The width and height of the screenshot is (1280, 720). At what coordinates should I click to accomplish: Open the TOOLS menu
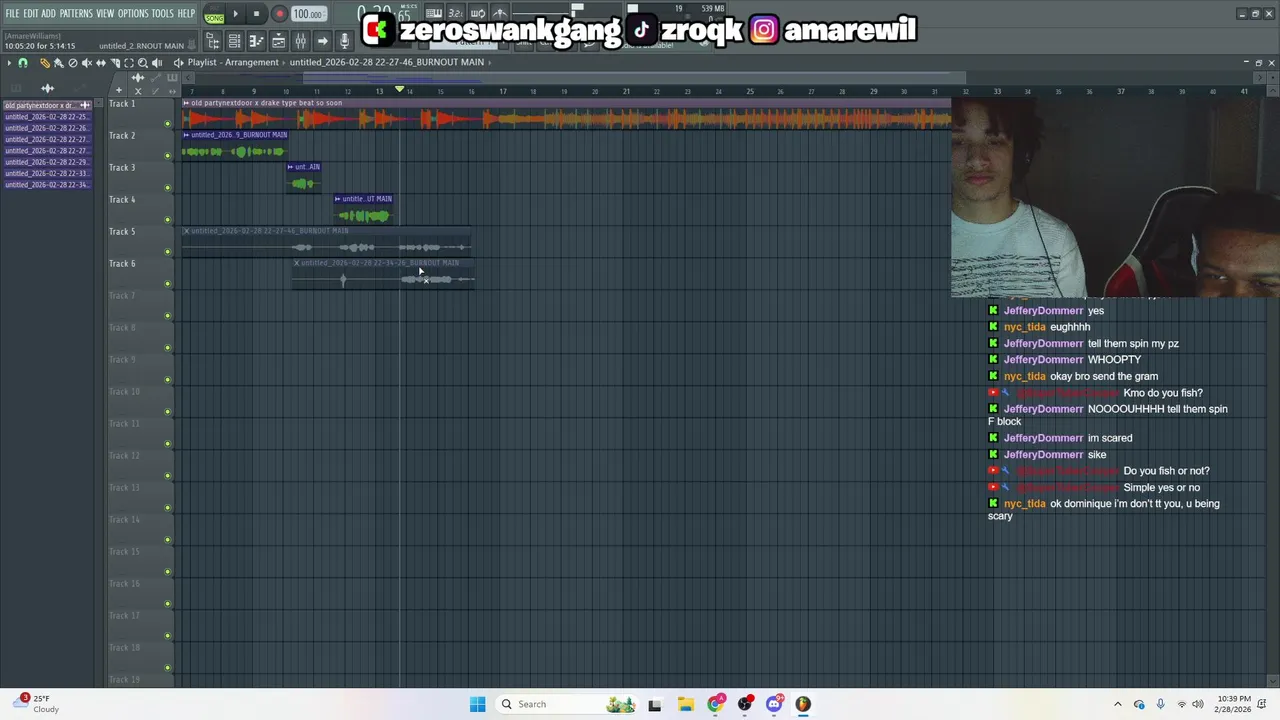[163, 14]
